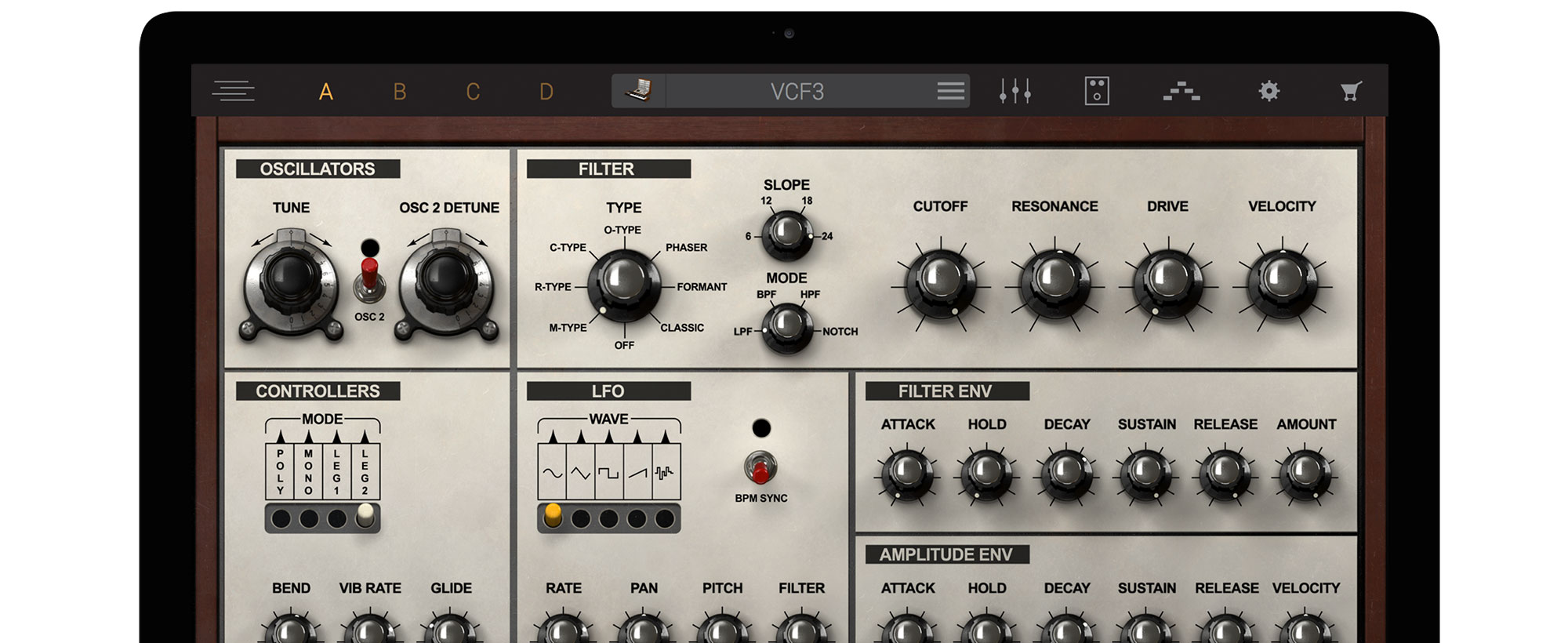Select LEG 2 controller mode button
1568x643 pixels.
365,516
